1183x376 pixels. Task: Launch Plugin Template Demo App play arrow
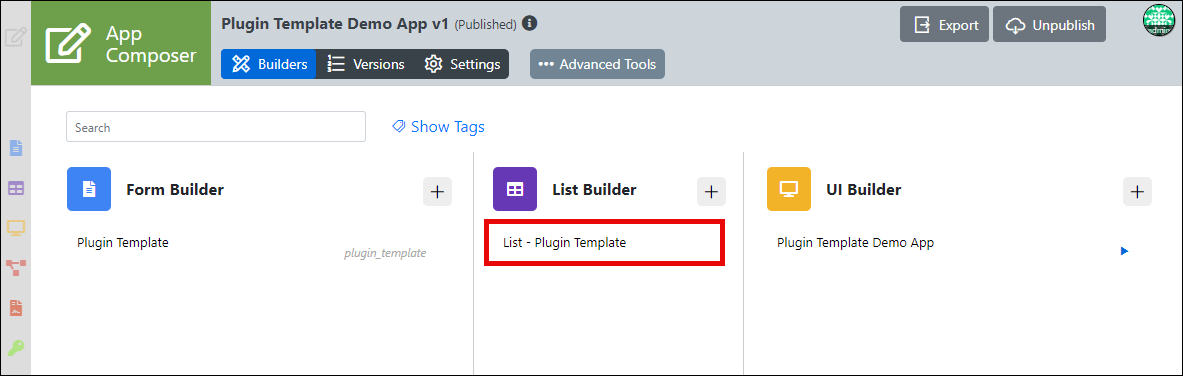1124,251
